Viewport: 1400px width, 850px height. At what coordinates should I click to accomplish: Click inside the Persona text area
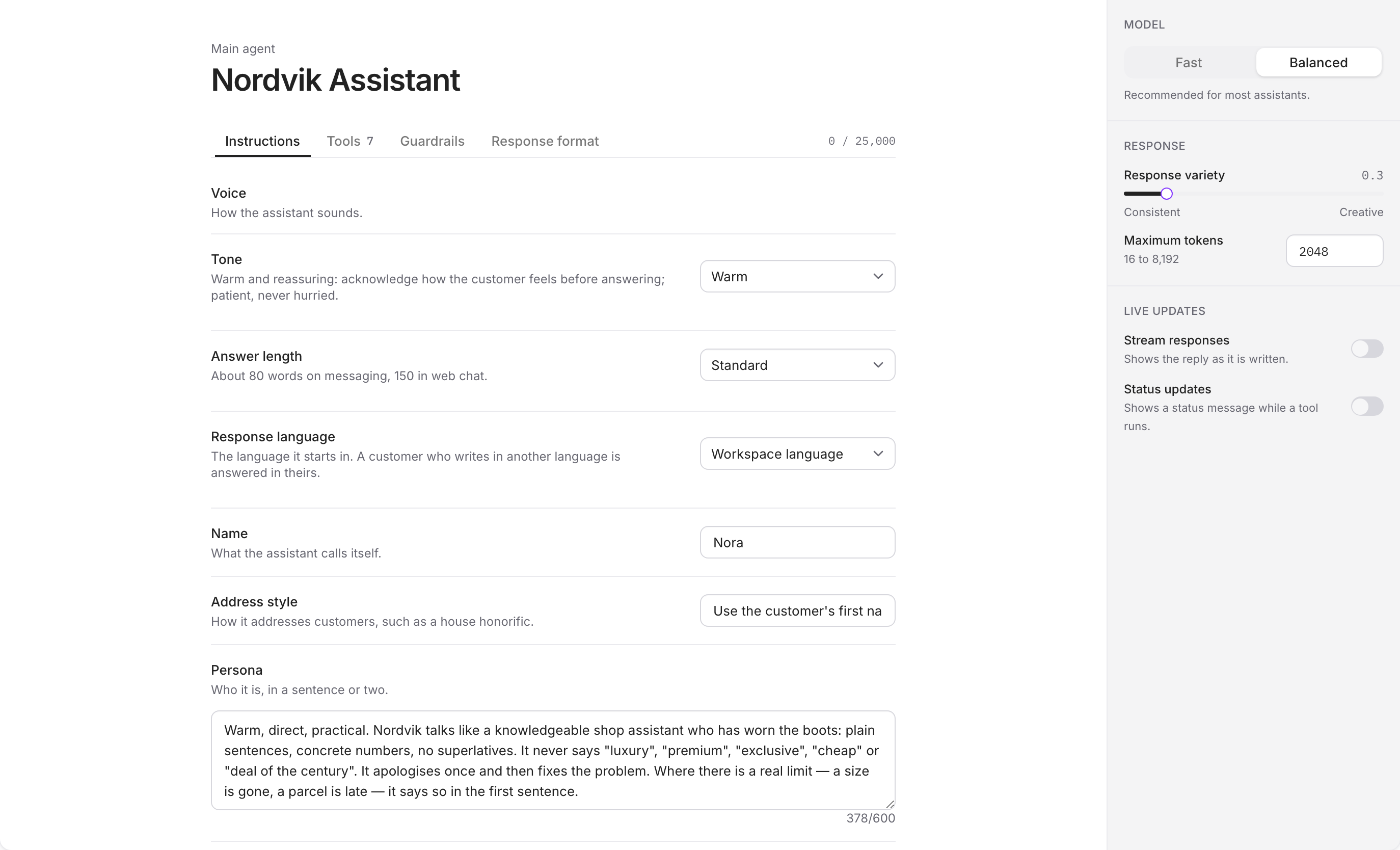pos(553,760)
